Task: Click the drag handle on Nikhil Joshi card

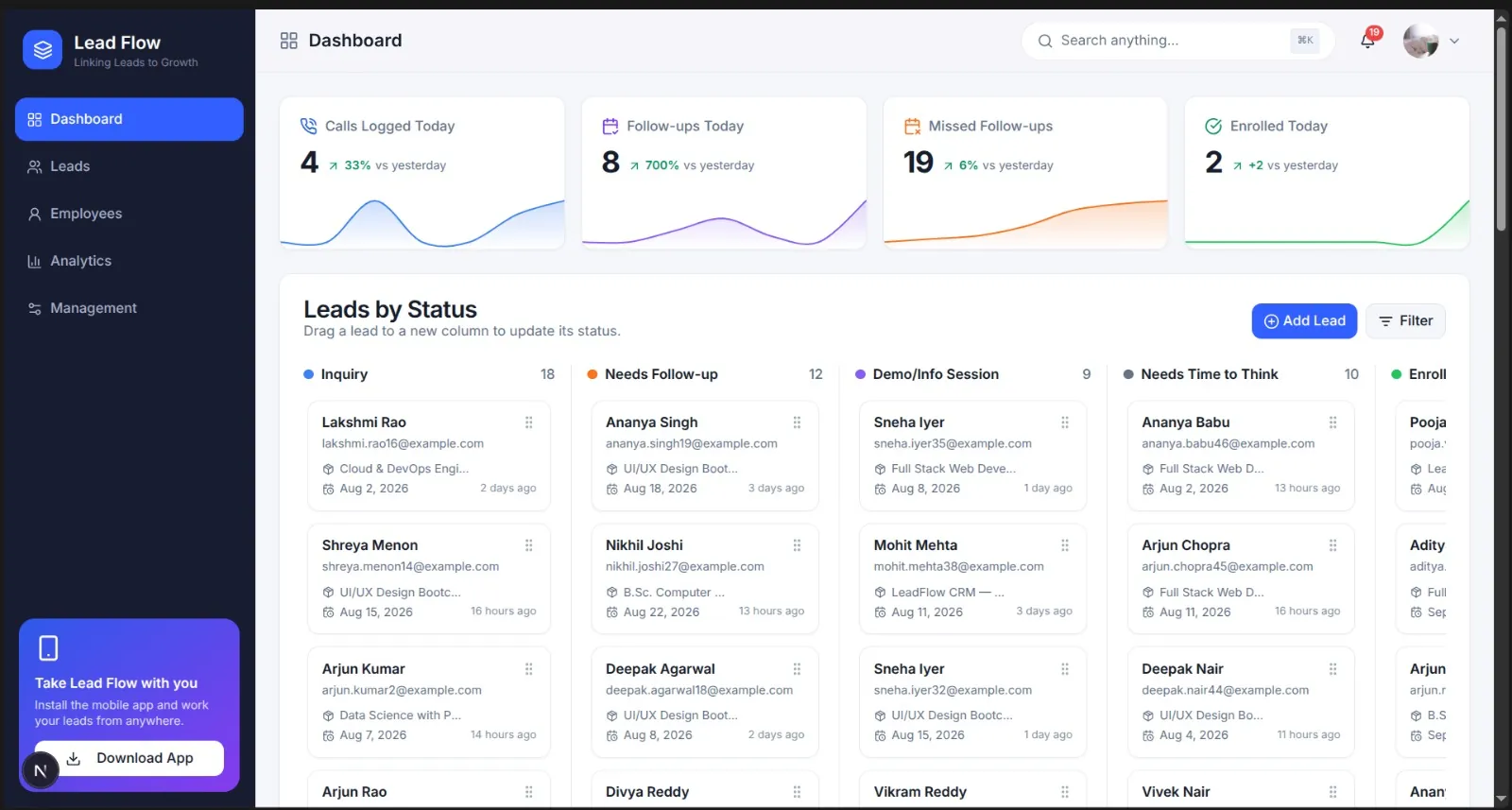Action: [x=797, y=545]
